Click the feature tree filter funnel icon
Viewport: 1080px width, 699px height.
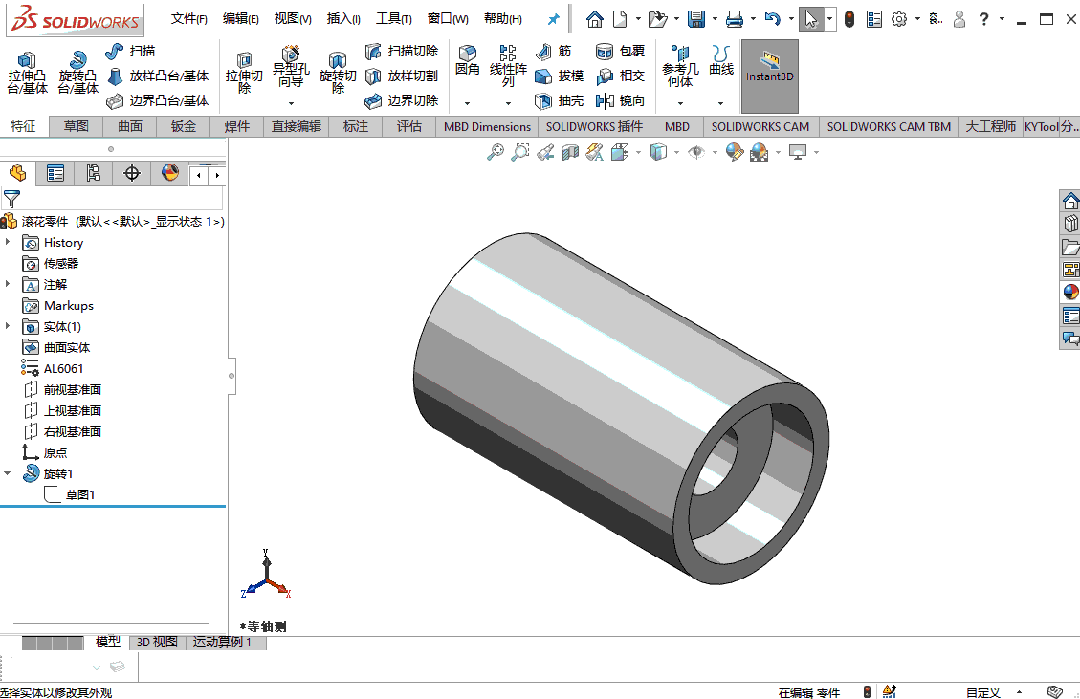coord(12,199)
